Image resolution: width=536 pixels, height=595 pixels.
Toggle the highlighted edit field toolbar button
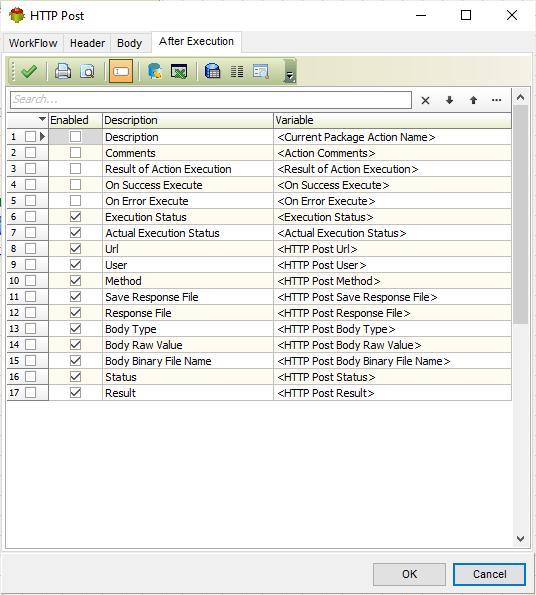pos(121,71)
